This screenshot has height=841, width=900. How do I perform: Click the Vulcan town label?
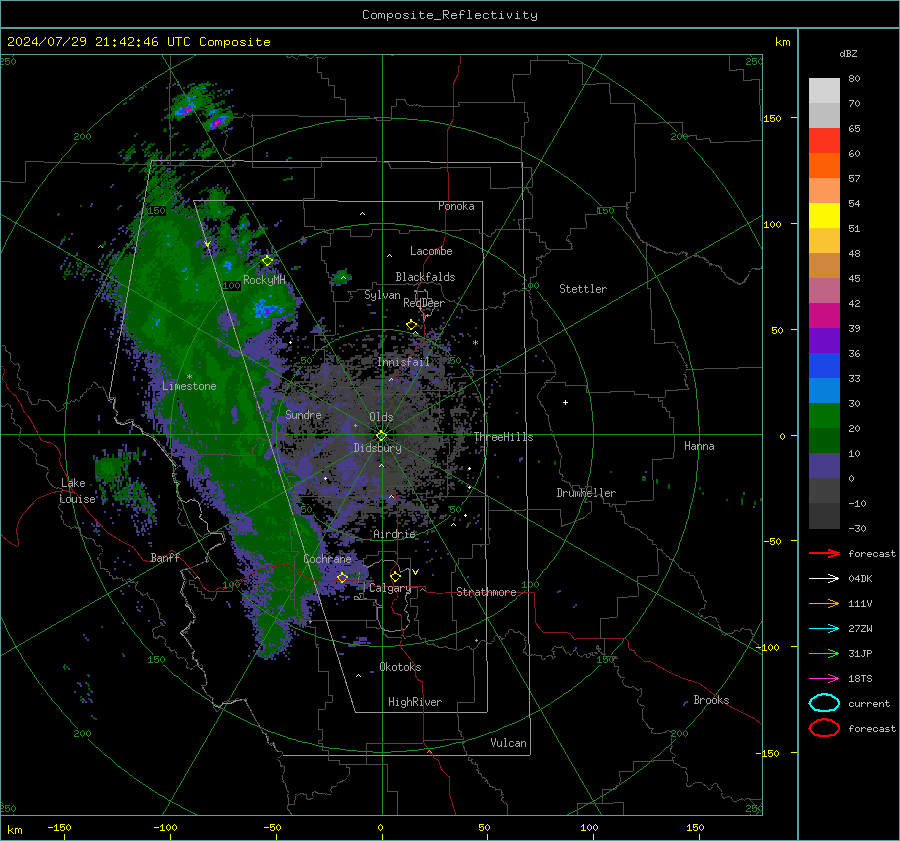(509, 743)
